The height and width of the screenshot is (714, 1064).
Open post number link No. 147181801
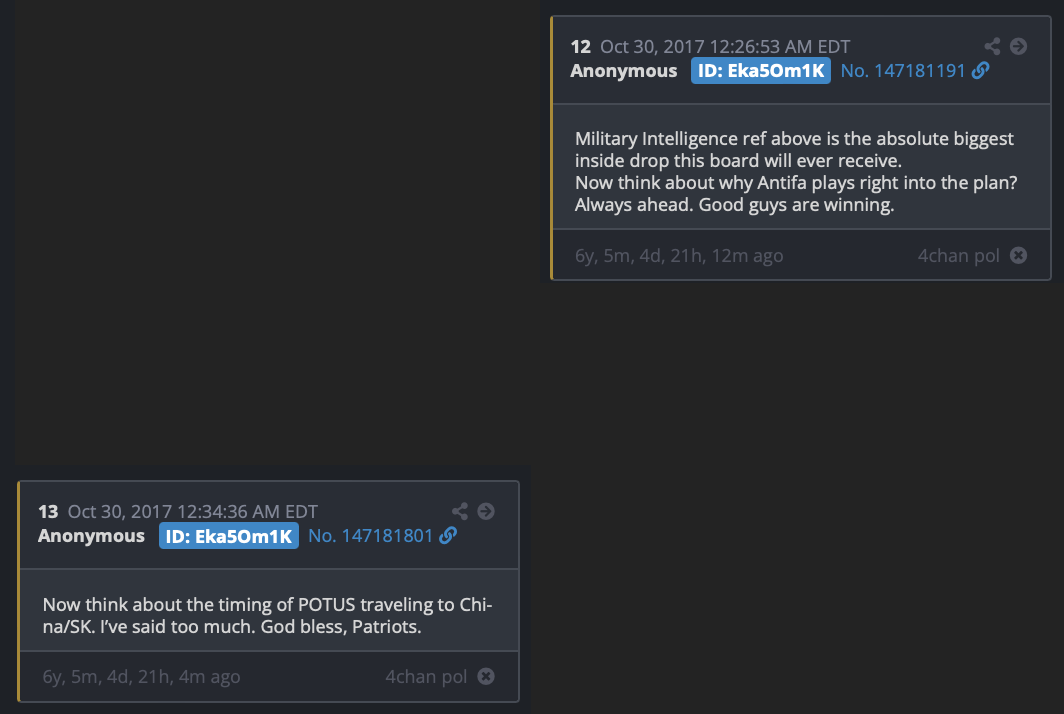[370, 536]
